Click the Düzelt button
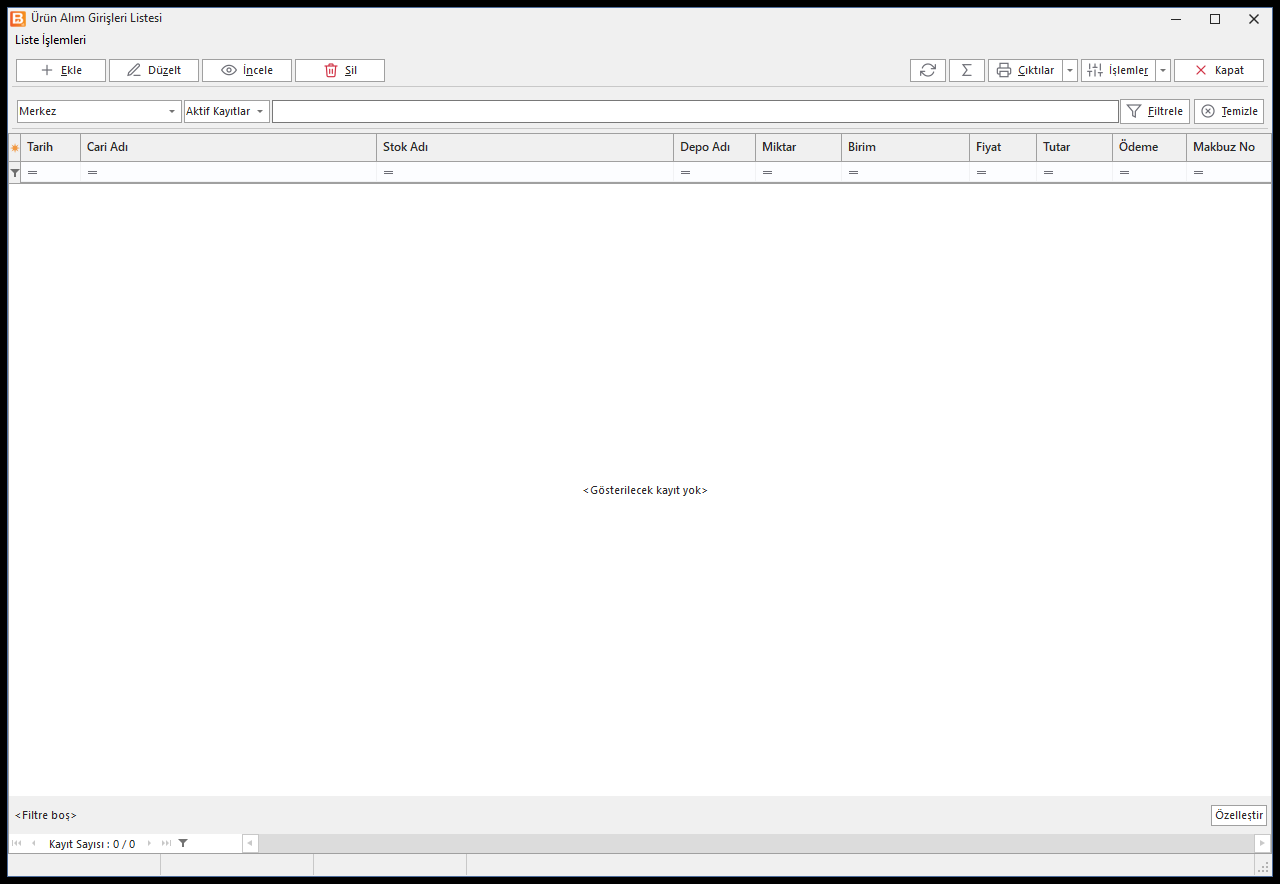Image resolution: width=1280 pixels, height=884 pixels. click(x=154, y=70)
